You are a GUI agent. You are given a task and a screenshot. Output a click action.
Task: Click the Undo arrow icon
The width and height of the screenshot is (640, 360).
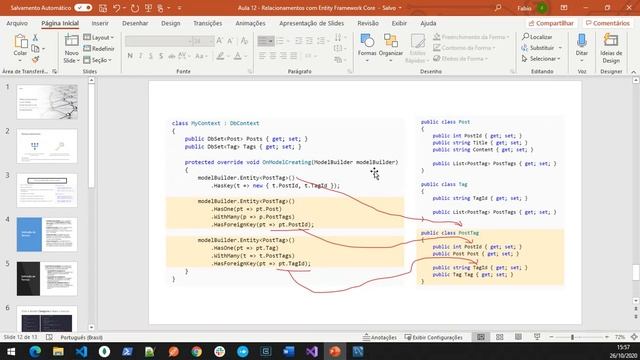tap(117, 8)
